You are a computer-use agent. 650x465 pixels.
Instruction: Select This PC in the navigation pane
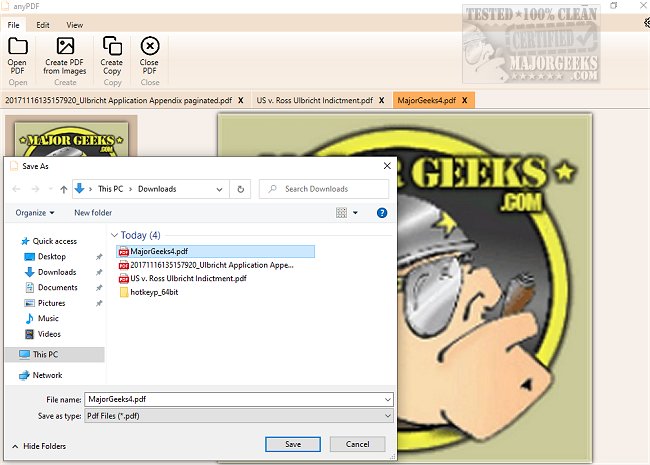tap(54, 354)
